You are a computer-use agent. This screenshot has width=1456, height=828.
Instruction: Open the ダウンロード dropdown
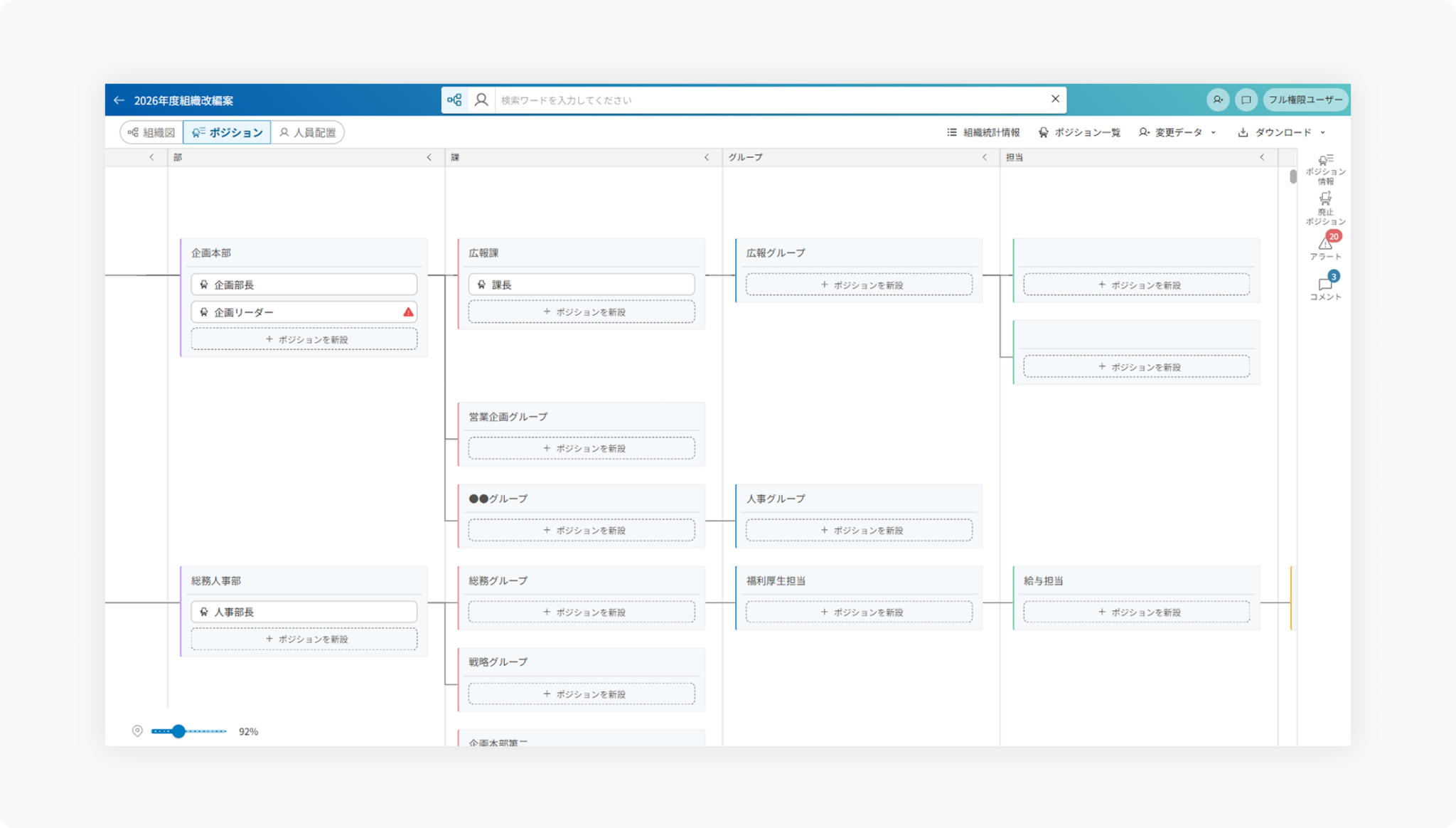(x=1282, y=132)
